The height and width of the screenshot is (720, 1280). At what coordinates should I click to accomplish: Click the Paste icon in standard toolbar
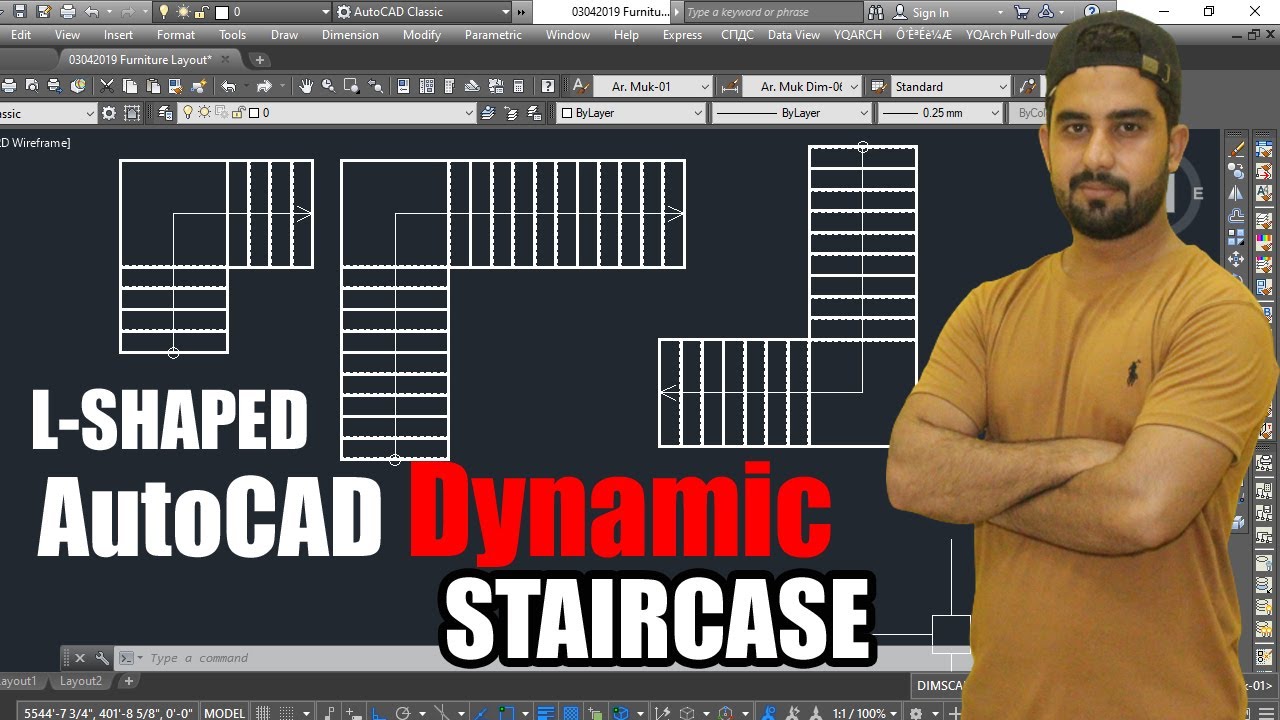tap(154, 87)
